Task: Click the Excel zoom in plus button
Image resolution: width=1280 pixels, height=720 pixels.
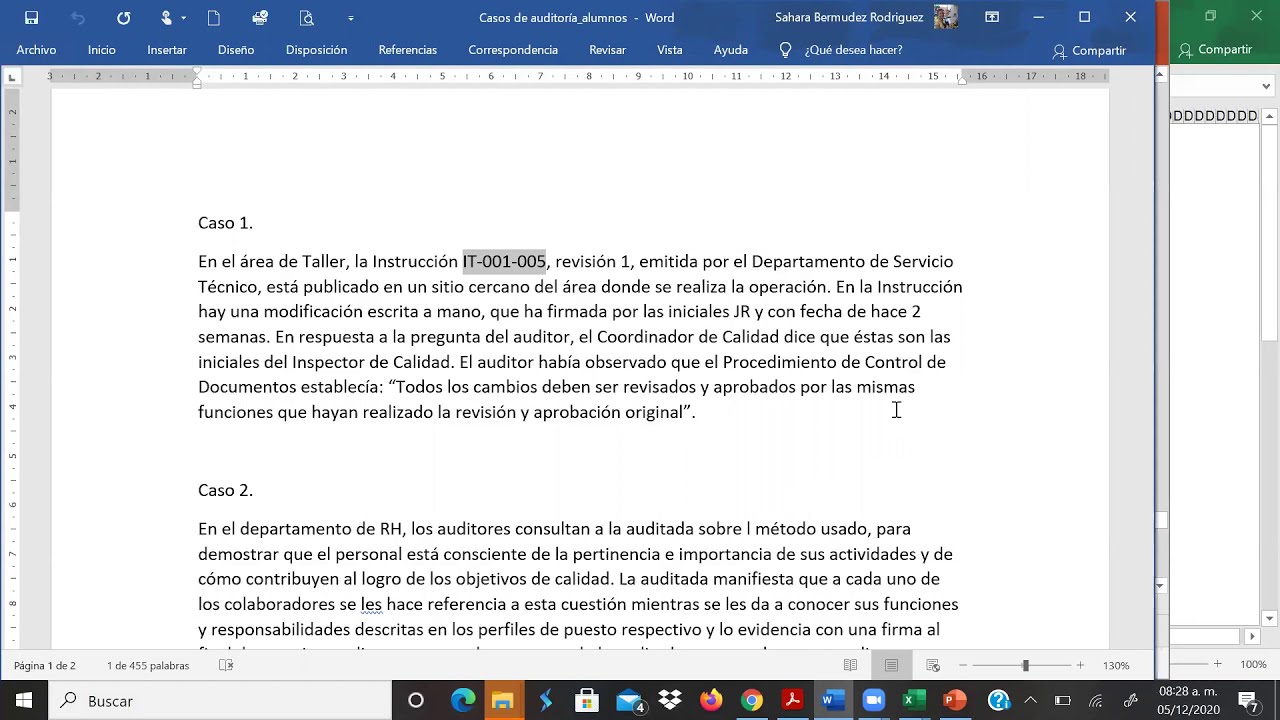Action: 1217,664
